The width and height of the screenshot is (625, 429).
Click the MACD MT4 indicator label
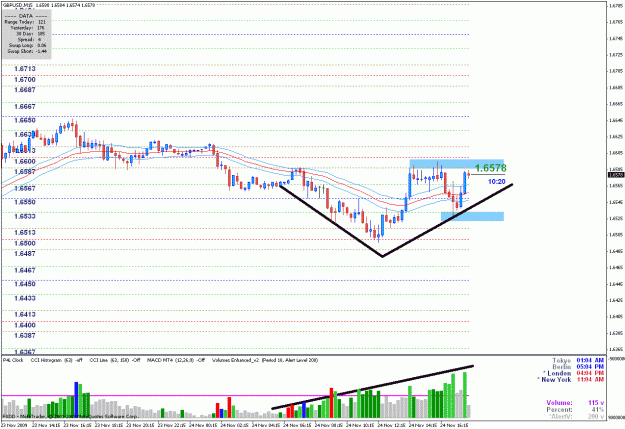tap(176, 360)
